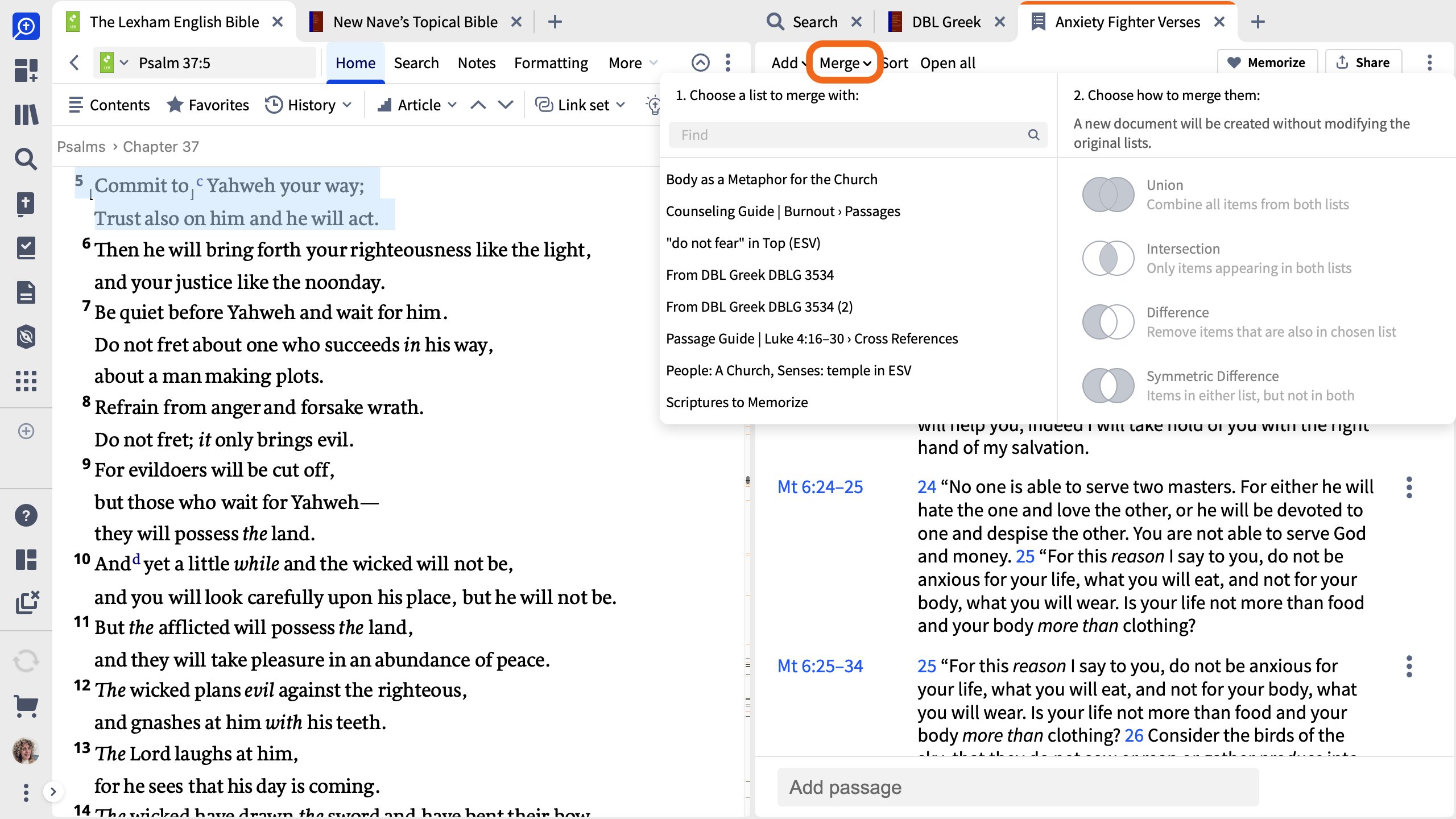Add a new tab in the left panel
The image size is (1456, 819).
555,22
